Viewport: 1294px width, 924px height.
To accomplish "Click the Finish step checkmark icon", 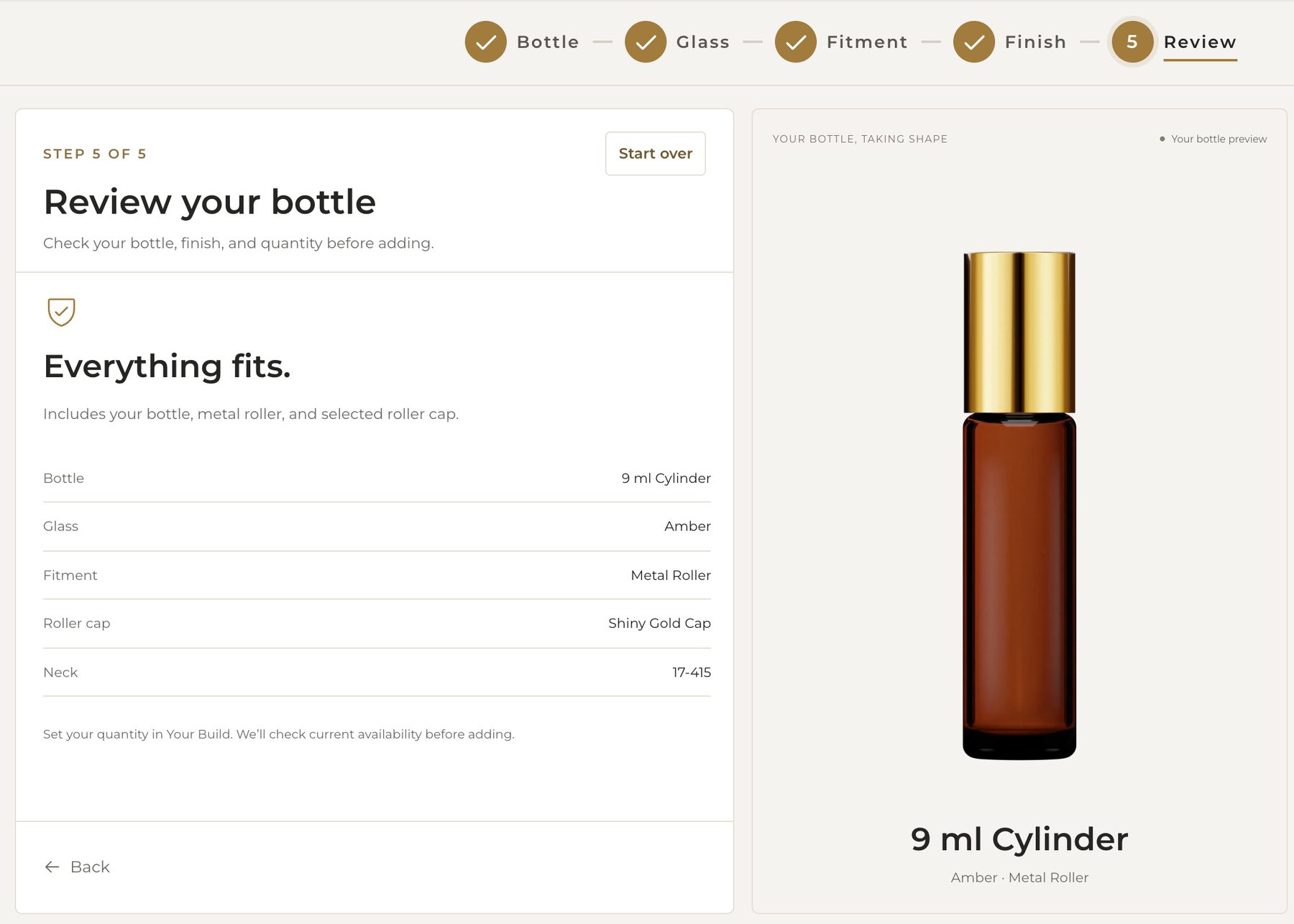I will click(x=974, y=42).
